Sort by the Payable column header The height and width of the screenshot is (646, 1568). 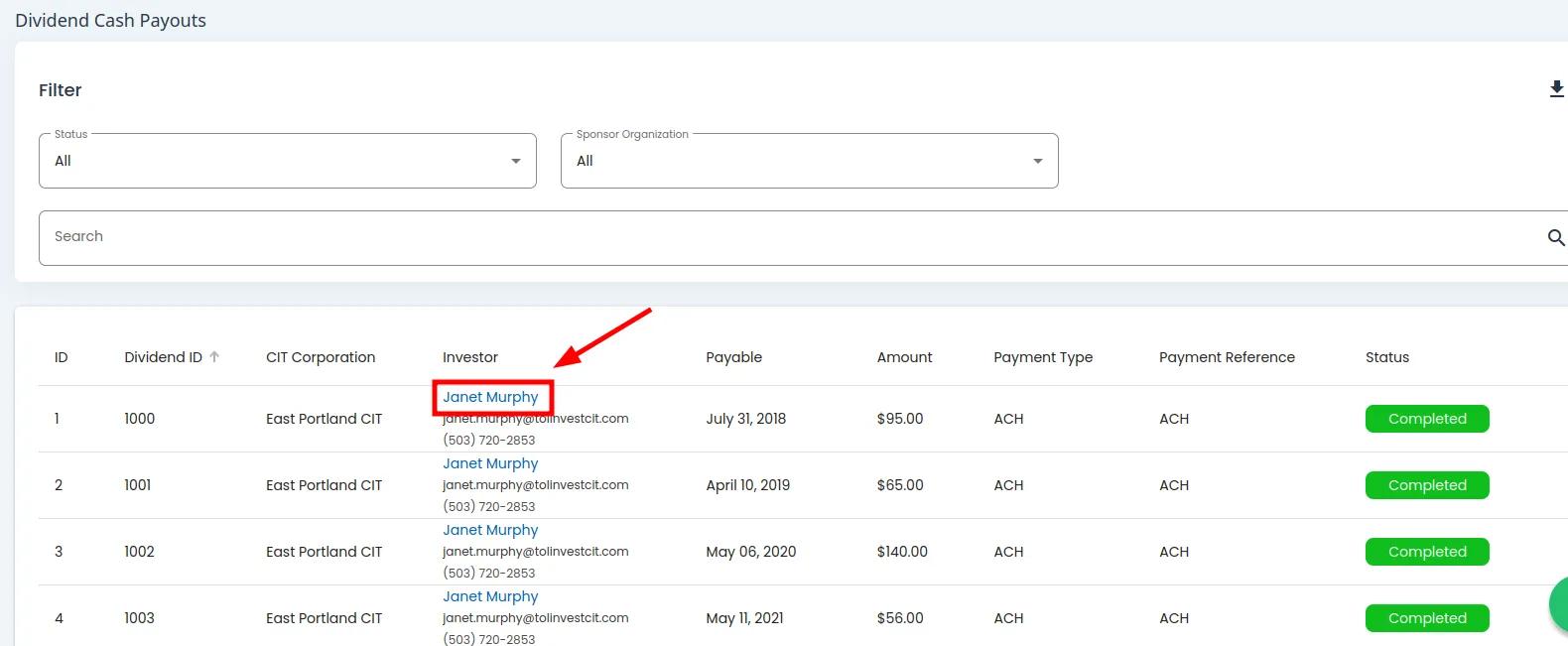(733, 357)
